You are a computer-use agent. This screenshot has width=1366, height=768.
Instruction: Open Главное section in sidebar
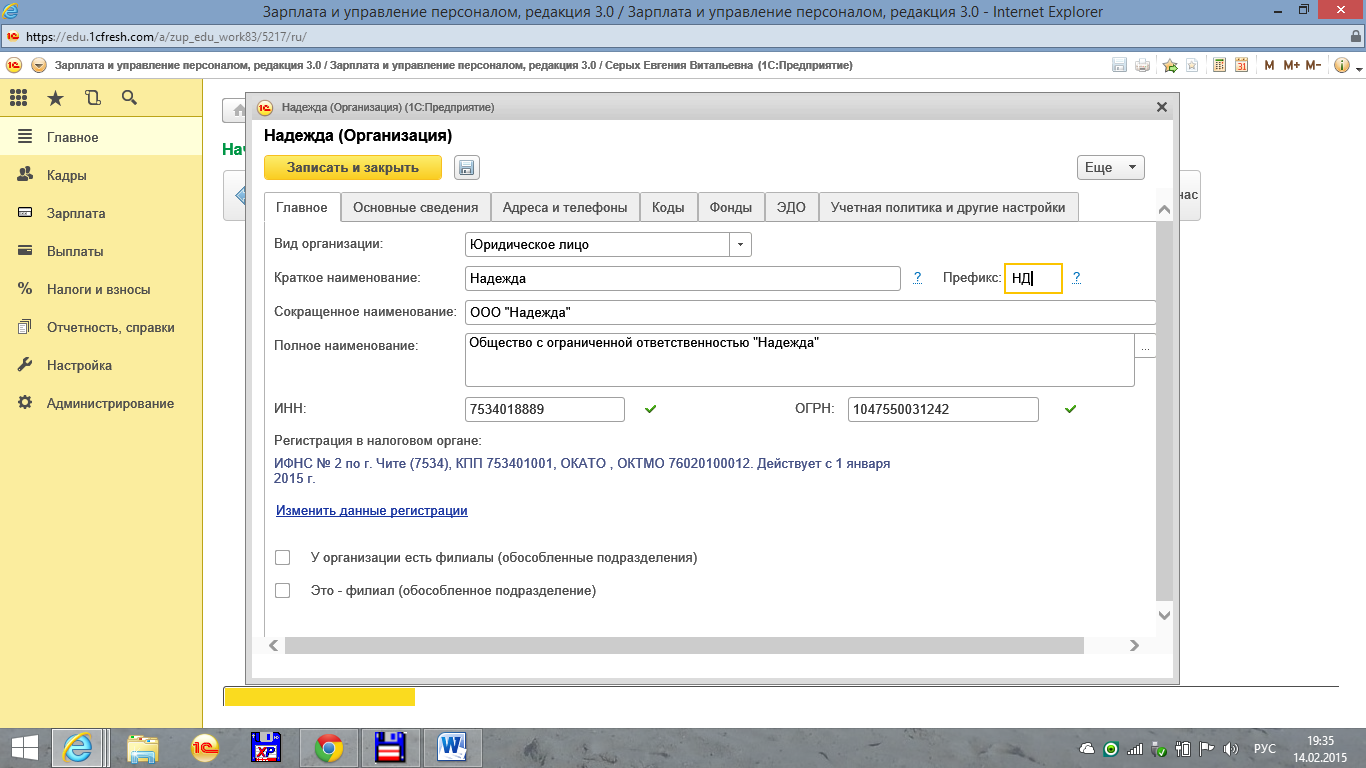pos(101,137)
